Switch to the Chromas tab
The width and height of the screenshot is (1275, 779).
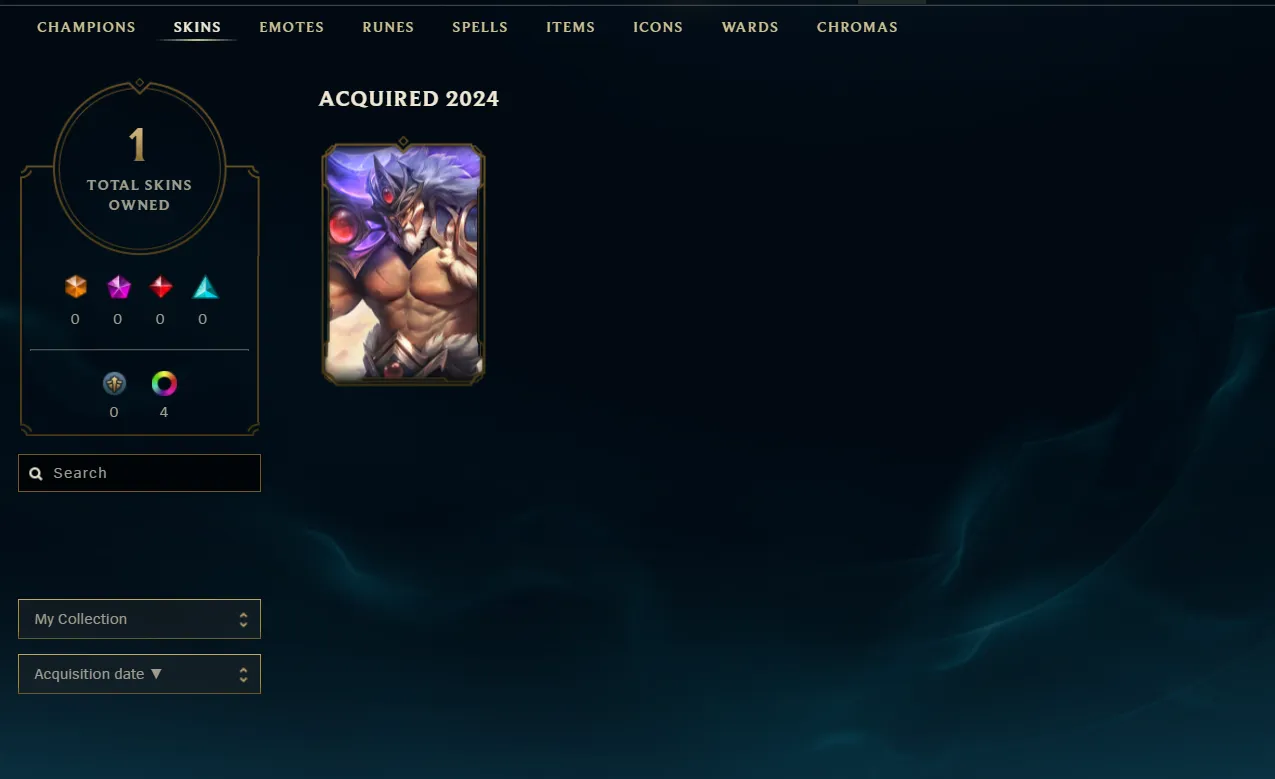pos(857,27)
